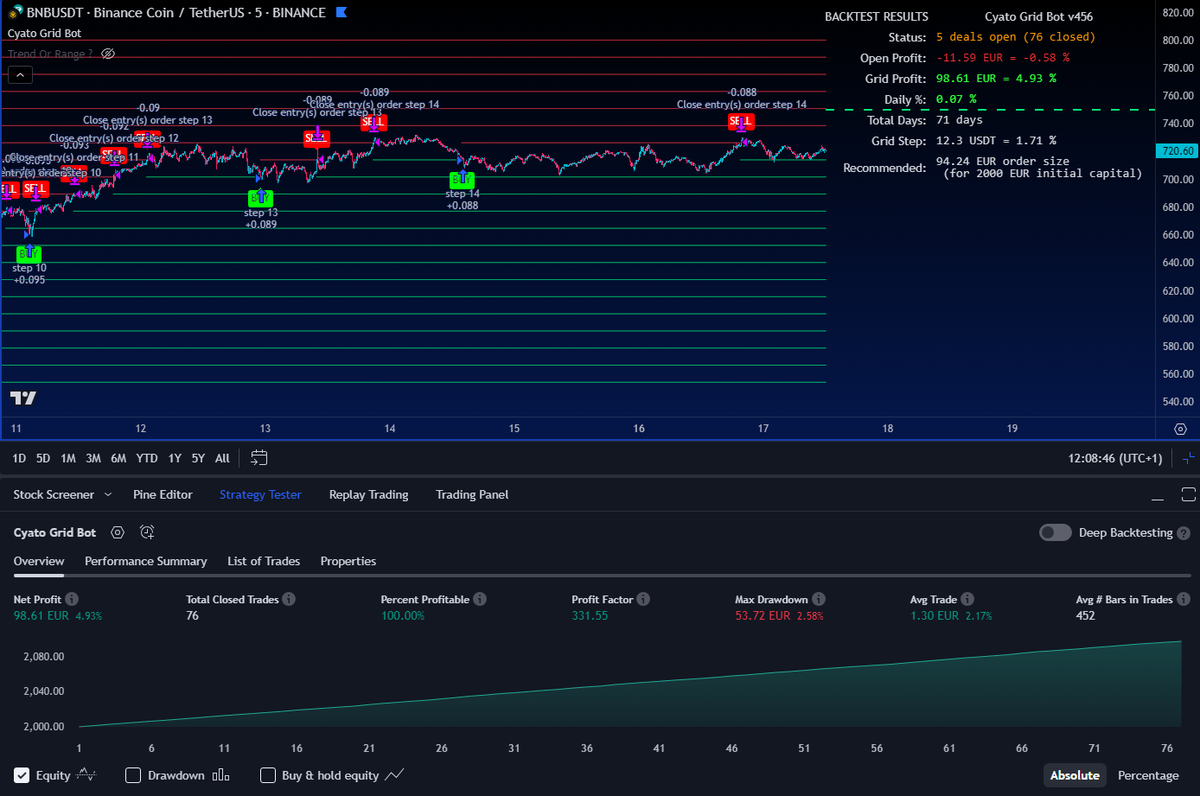Click the step 14 buy marker

tap(461, 180)
